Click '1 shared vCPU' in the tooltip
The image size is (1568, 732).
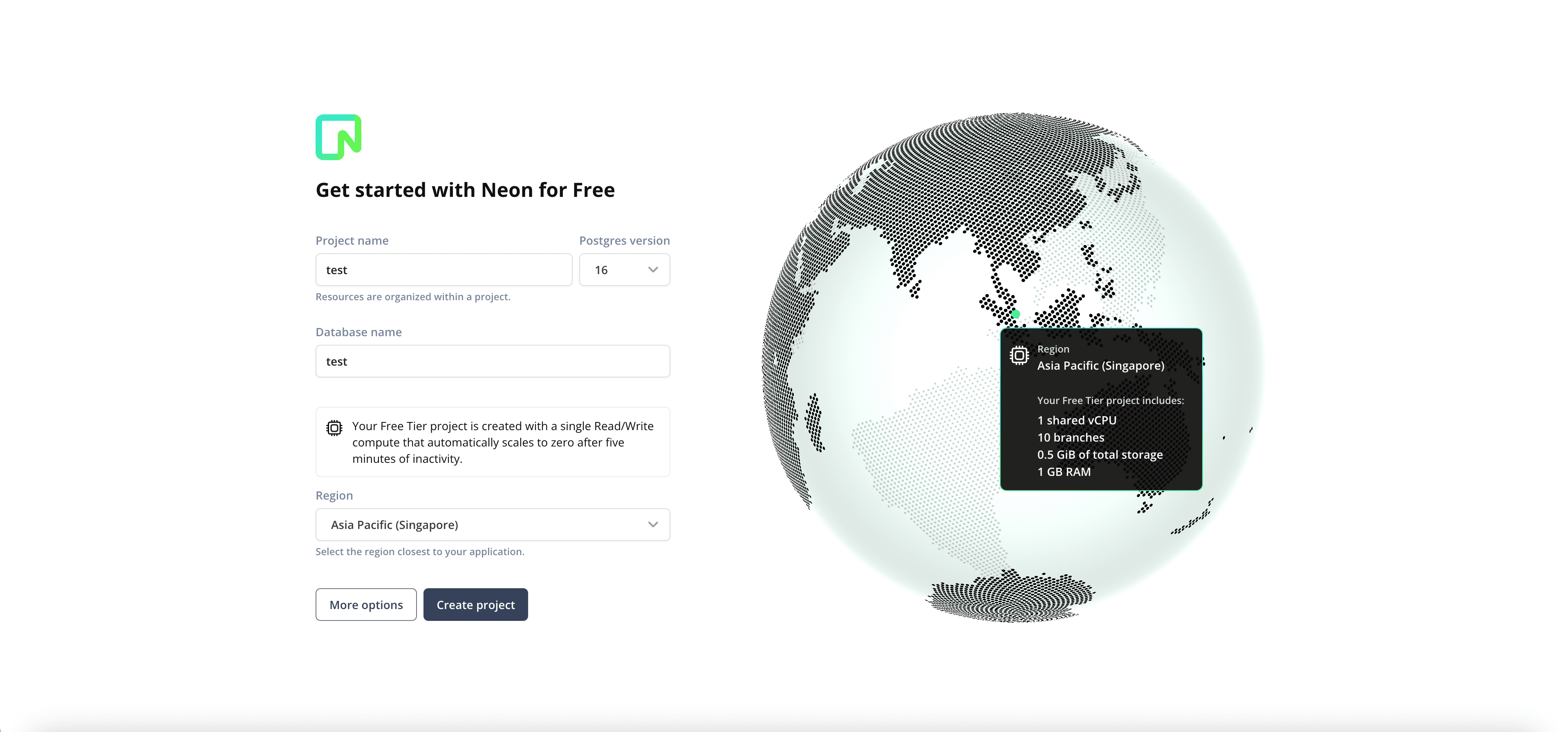click(1077, 420)
